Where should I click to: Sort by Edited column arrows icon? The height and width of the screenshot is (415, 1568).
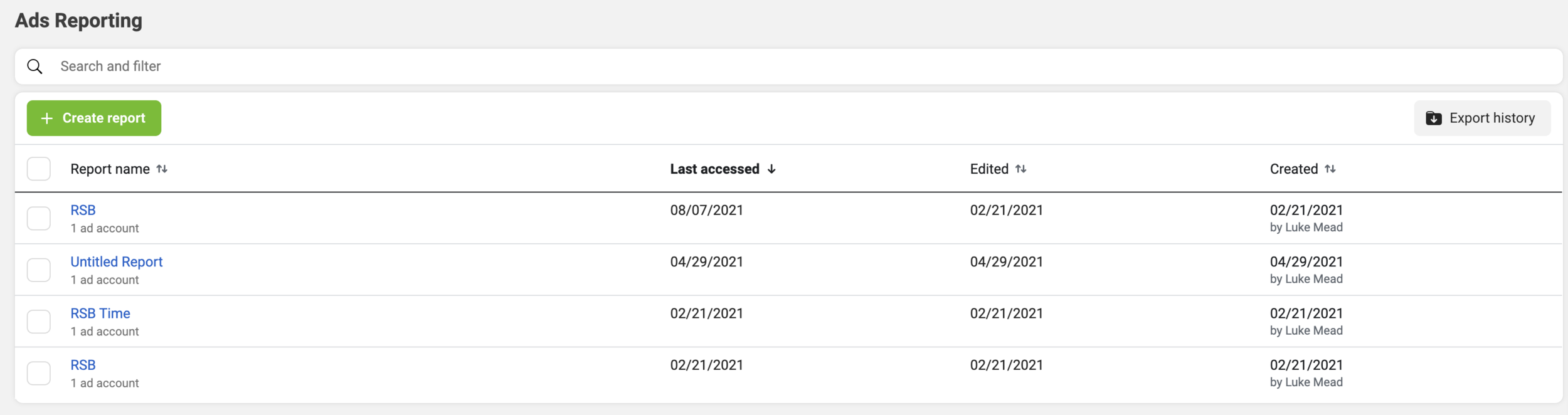coord(1021,169)
